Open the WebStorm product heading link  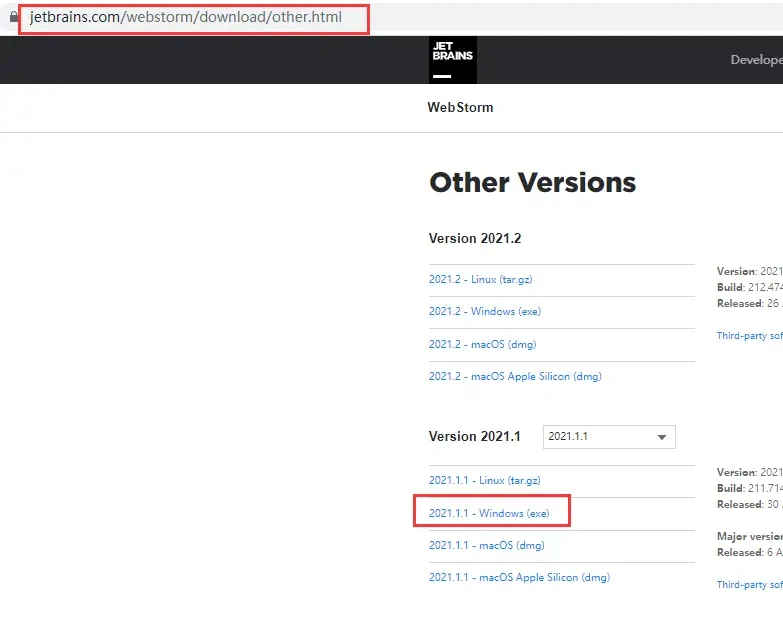click(460, 107)
